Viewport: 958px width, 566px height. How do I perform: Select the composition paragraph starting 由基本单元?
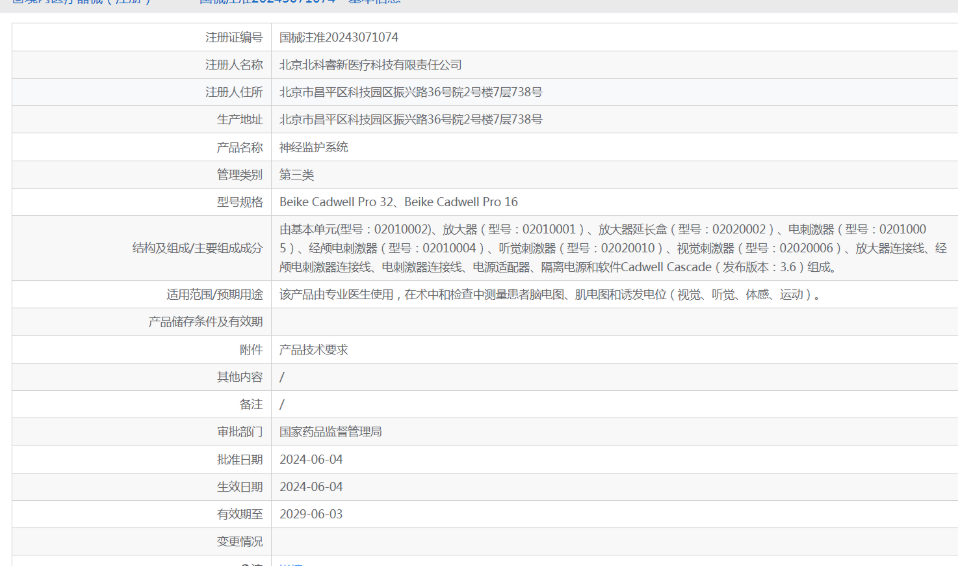[613, 248]
